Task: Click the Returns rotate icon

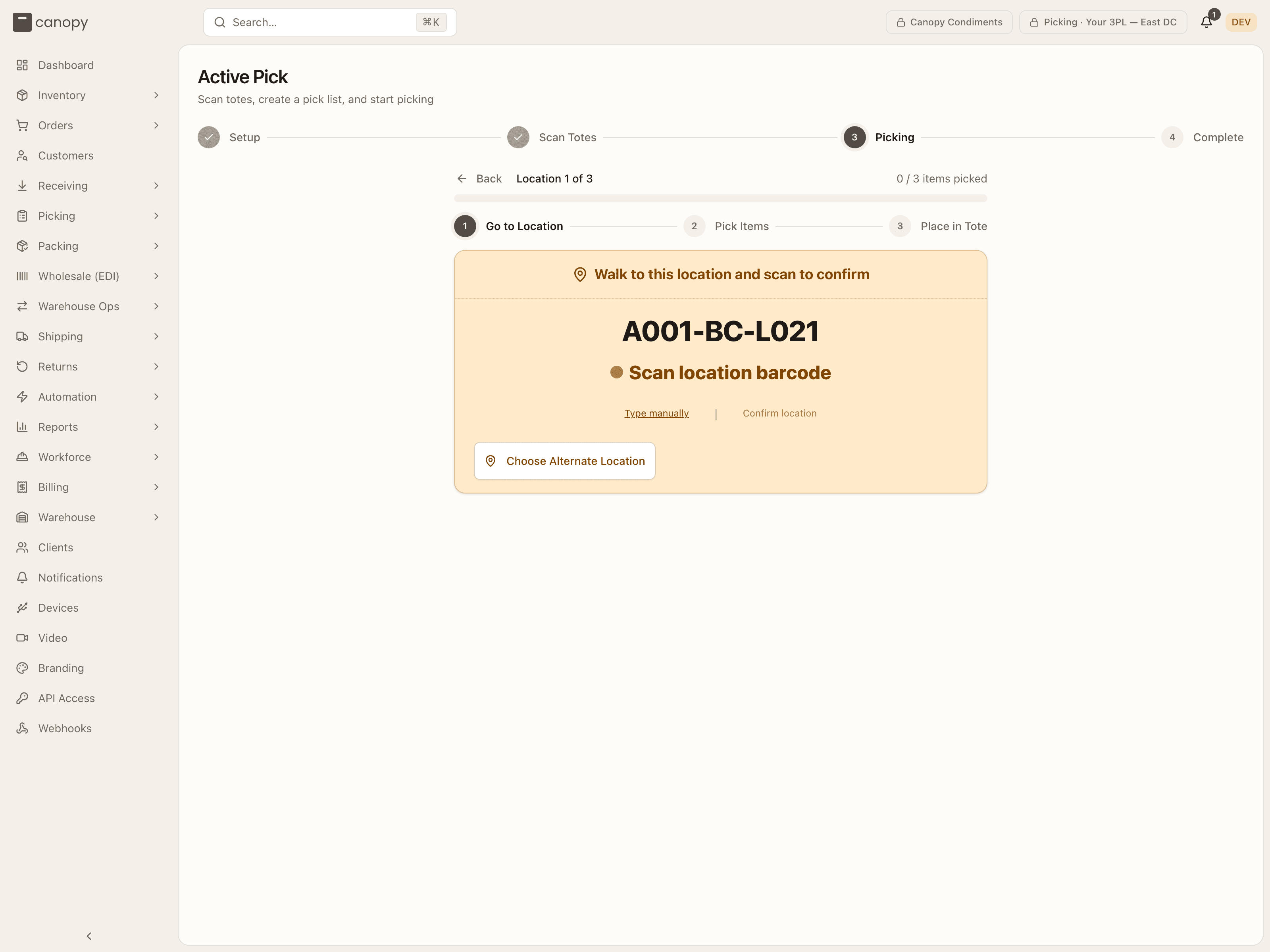Action: click(x=22, y=367)
